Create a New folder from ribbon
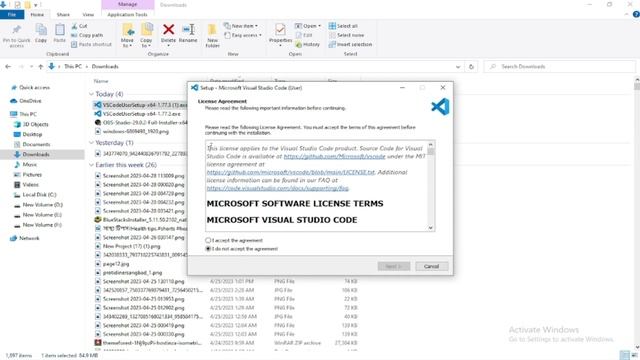 [x=212, y=36]
